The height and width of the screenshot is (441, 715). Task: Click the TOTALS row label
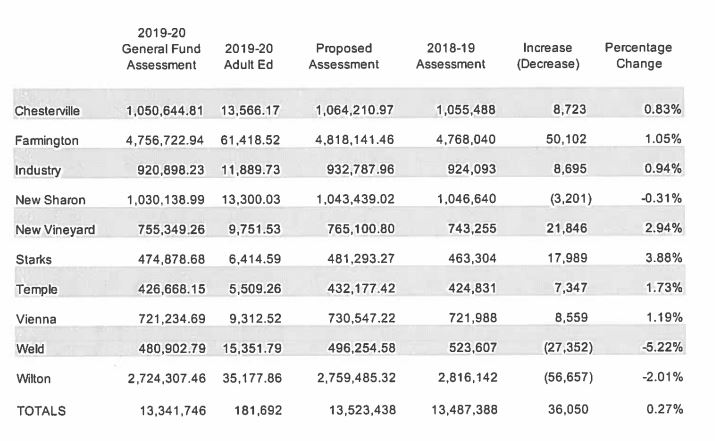(x=38, y=410)
